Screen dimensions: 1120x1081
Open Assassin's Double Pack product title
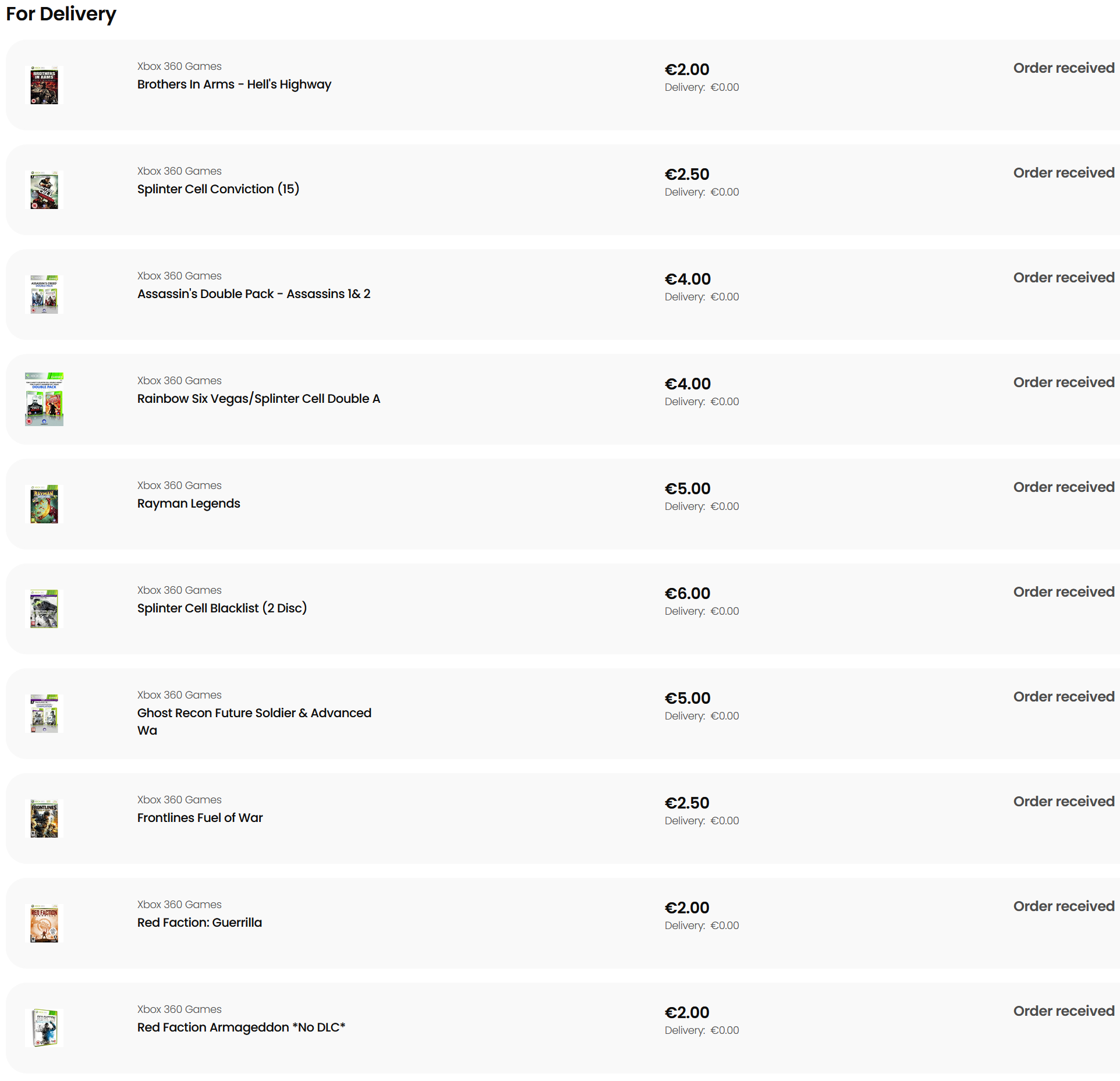point(254,294)
